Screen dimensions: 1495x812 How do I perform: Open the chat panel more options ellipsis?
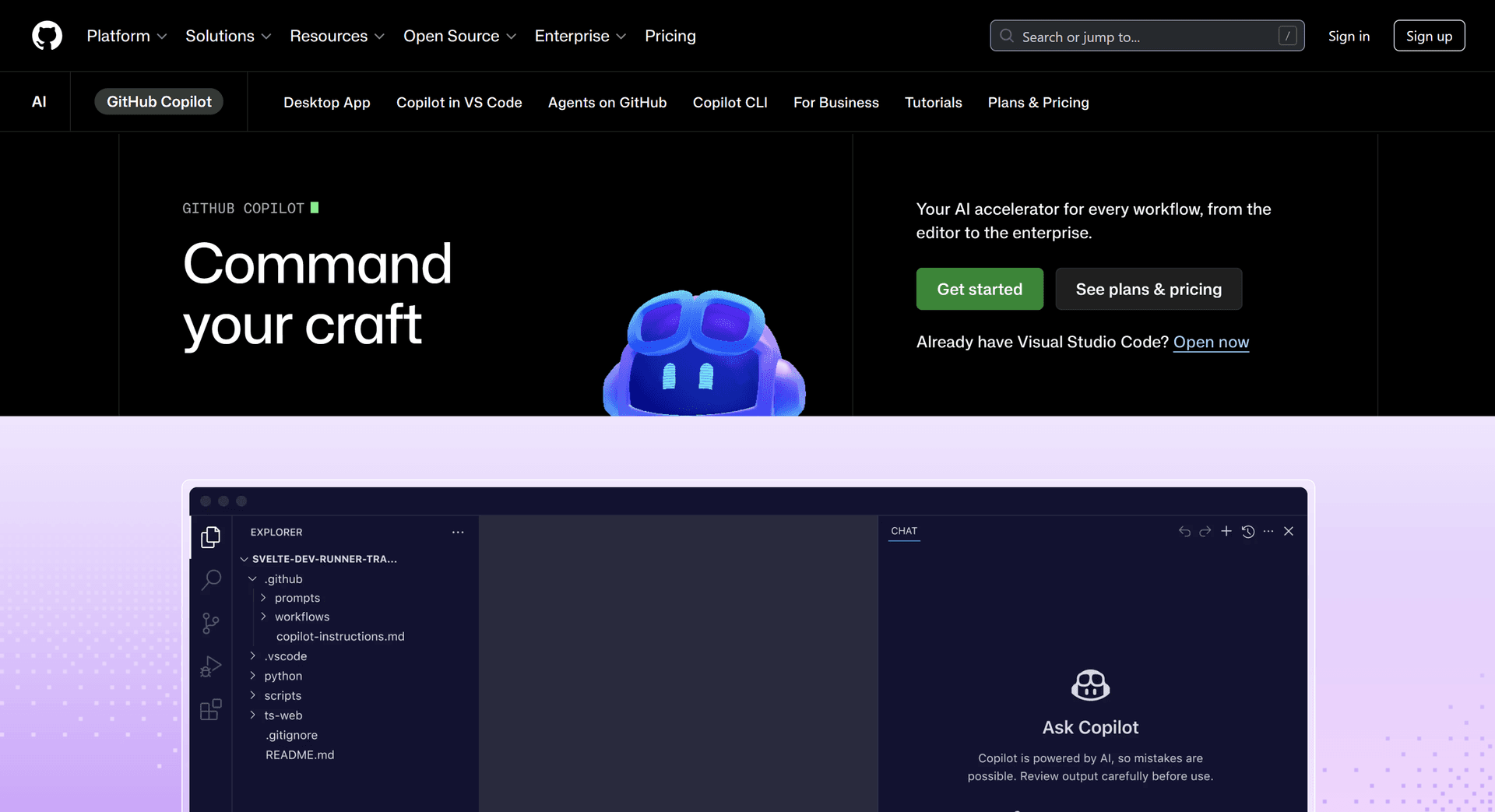pyautogui.click(x=1268, y=531)
